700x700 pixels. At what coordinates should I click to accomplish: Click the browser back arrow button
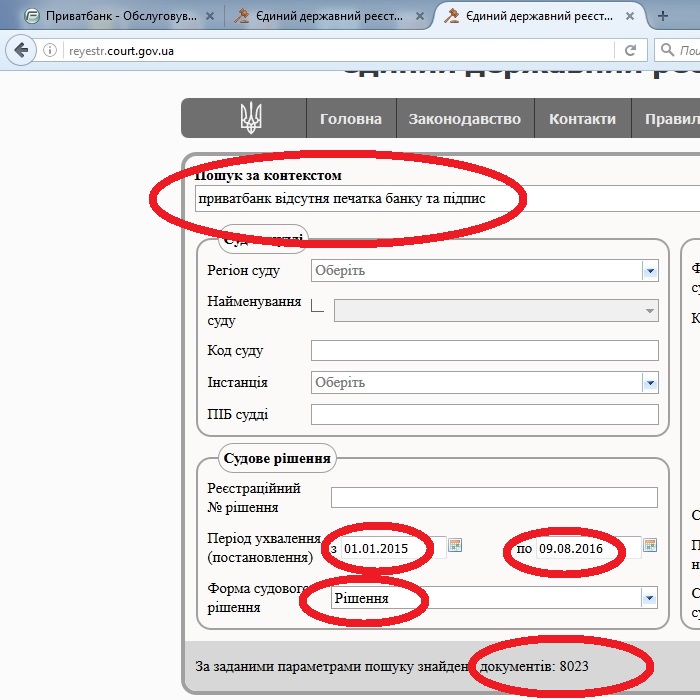[21, 50]
